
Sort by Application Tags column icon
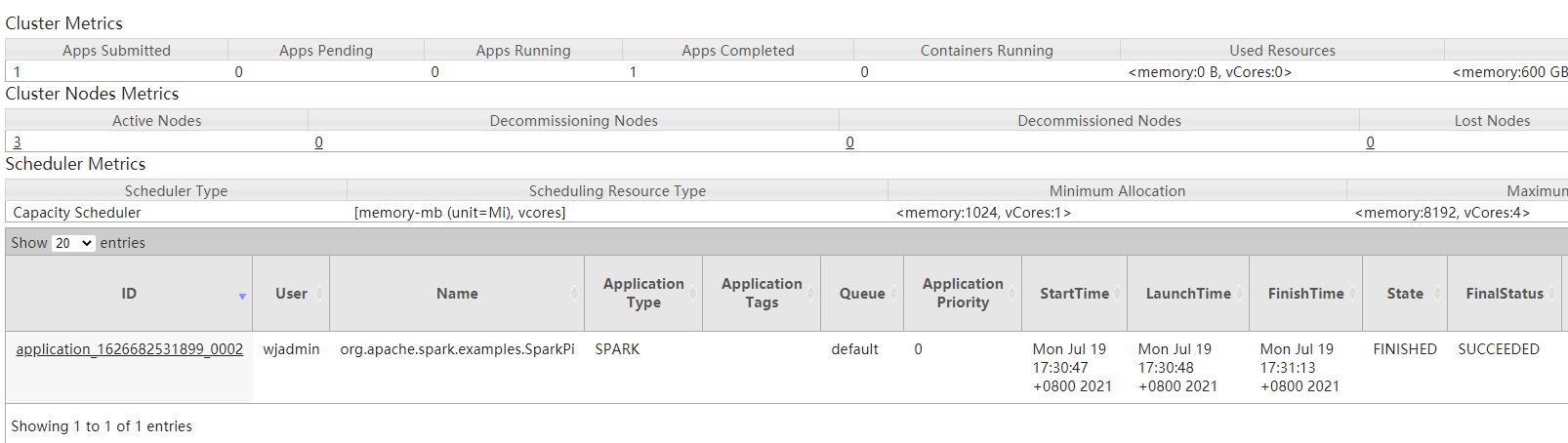[x=811, y=294]
